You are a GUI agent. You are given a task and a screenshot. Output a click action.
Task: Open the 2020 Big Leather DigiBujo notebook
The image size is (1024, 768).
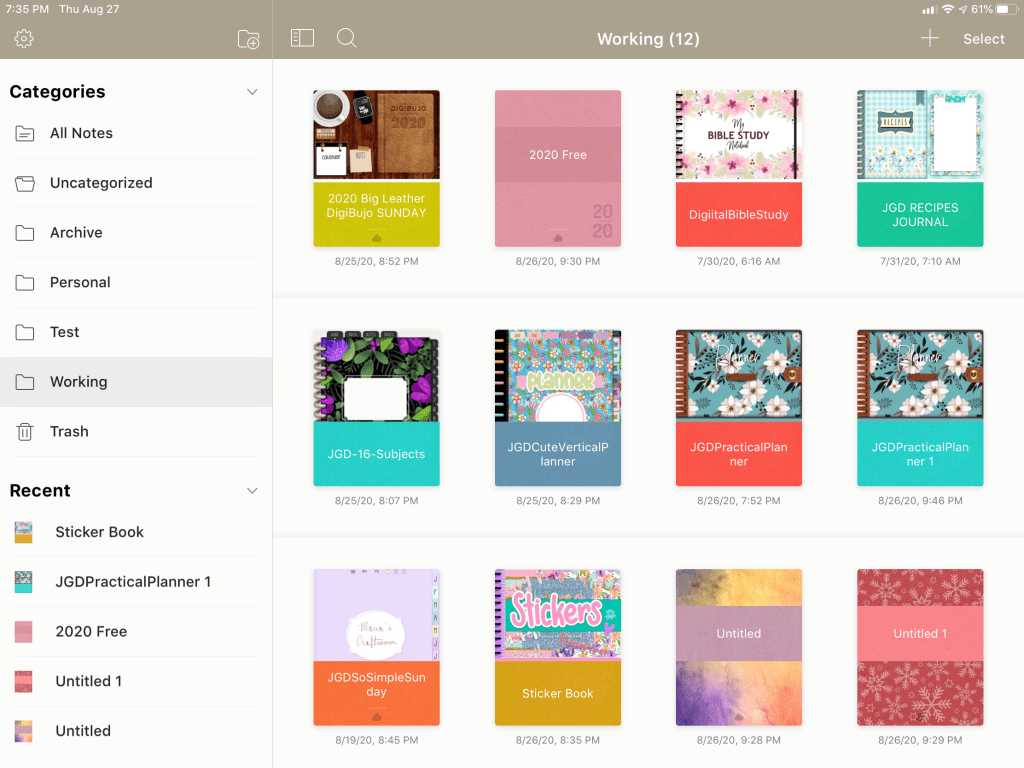click(x=376, y=168)
